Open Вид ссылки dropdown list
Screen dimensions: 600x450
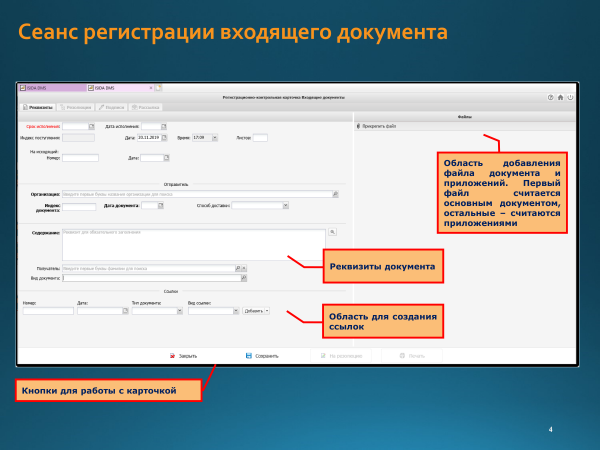coord(235,311)
